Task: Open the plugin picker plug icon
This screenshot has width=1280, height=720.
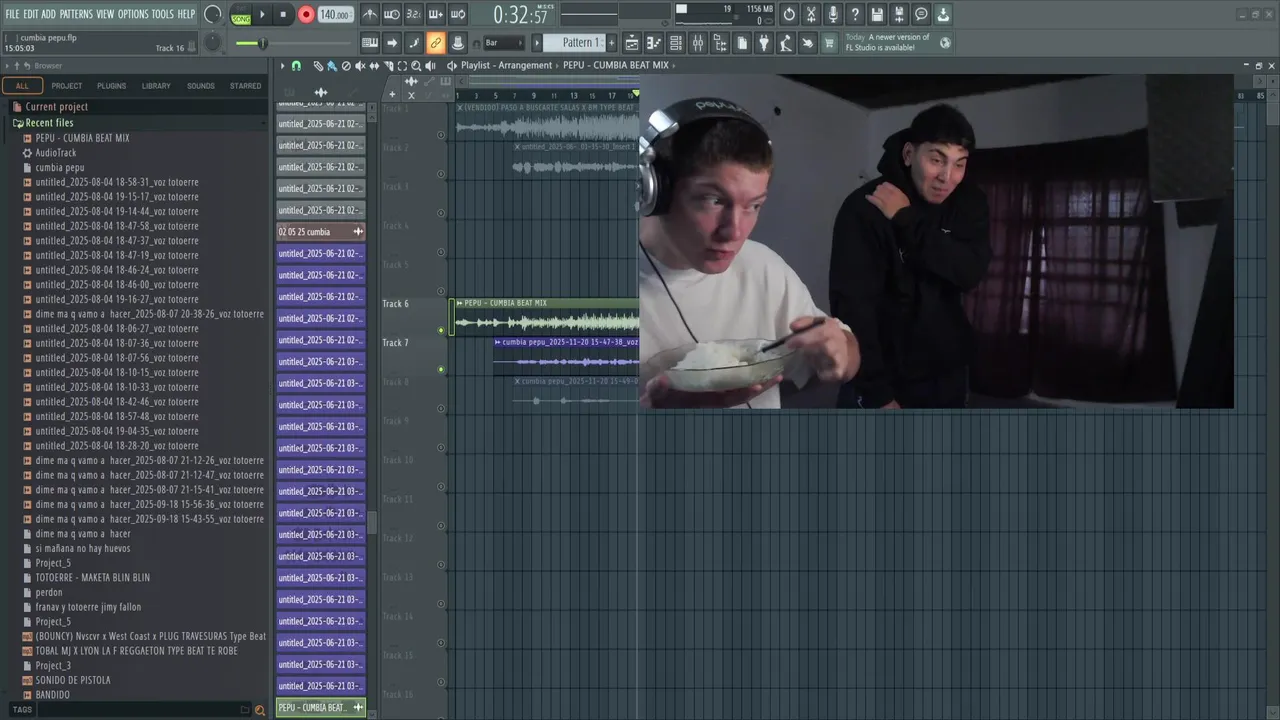Action: [764, 43]
